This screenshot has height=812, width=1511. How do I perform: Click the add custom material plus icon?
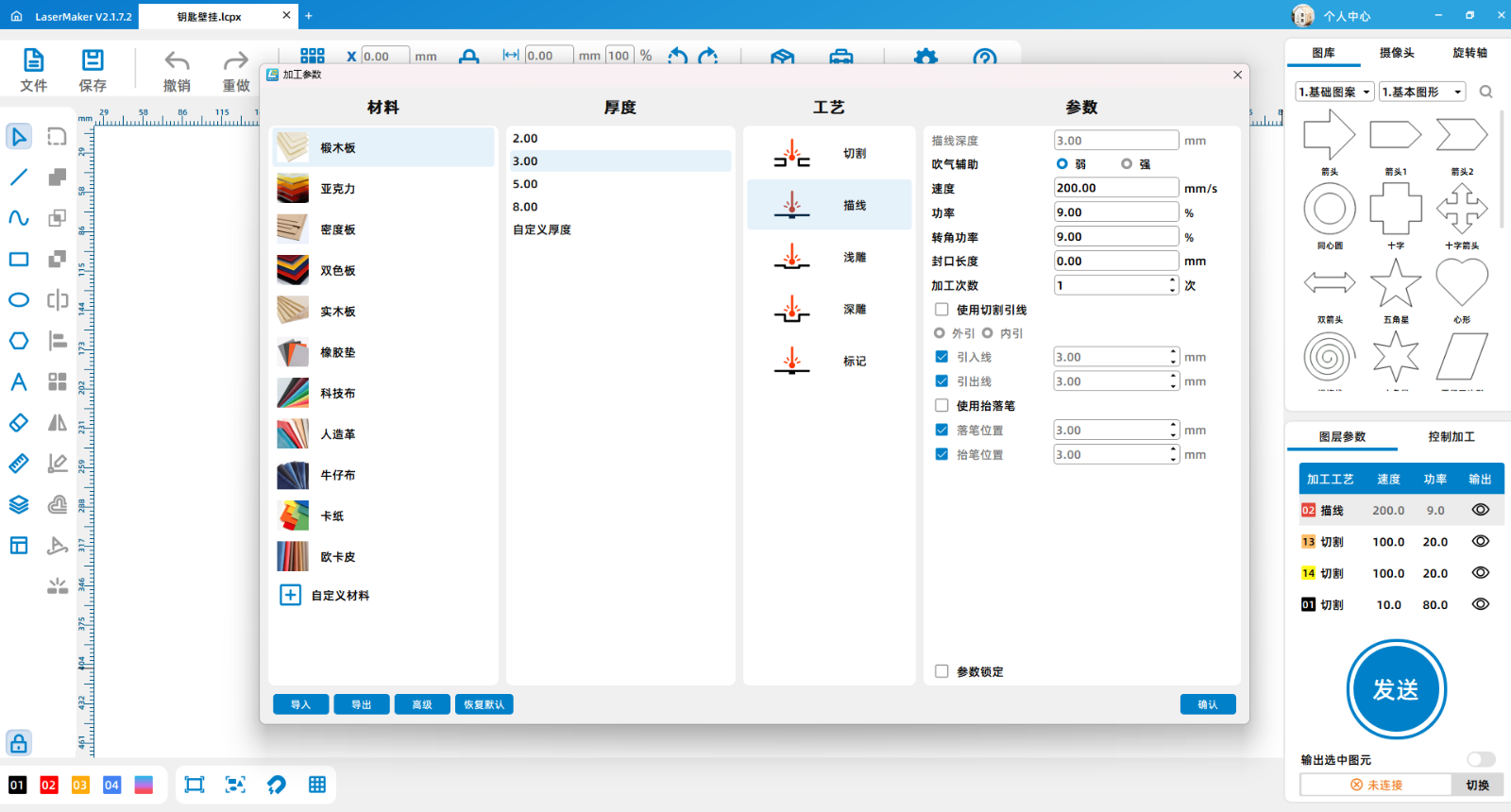(x=291, y=595)
